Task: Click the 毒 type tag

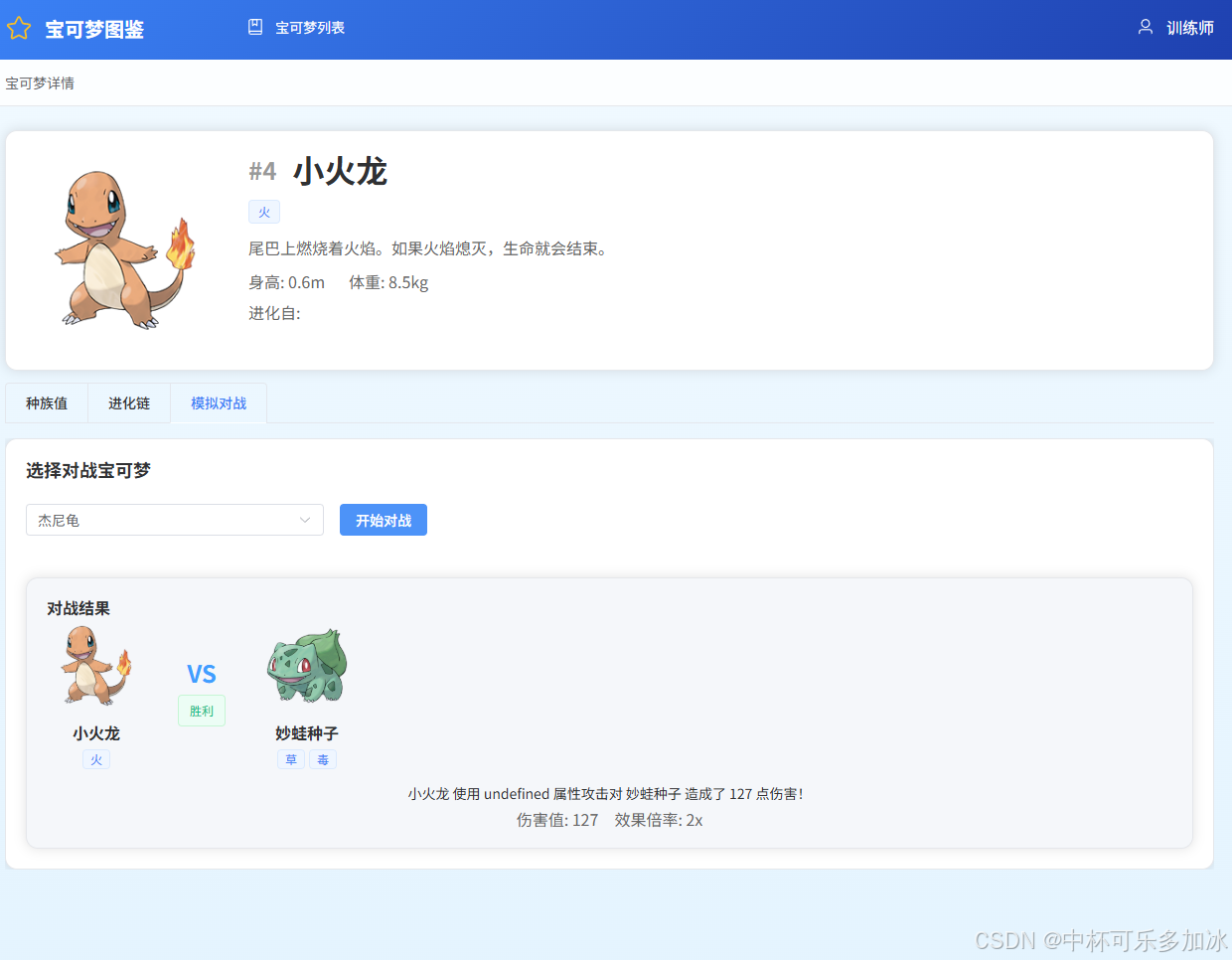Action: coord(323,760)
